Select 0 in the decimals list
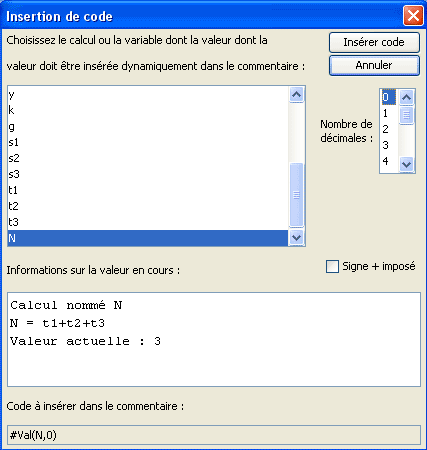 coord(389,97)
